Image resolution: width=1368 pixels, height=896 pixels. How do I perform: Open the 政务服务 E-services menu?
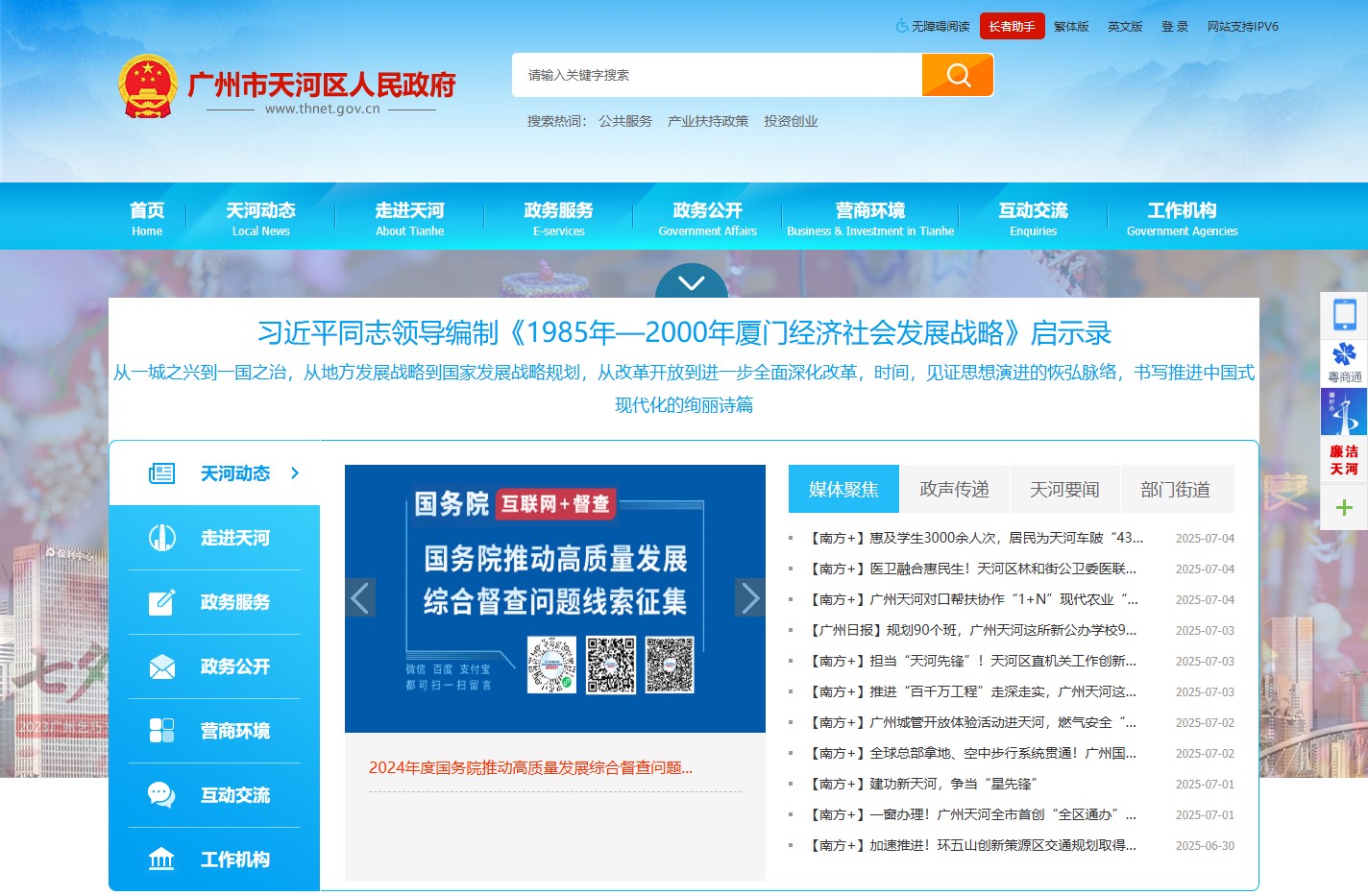558,218
